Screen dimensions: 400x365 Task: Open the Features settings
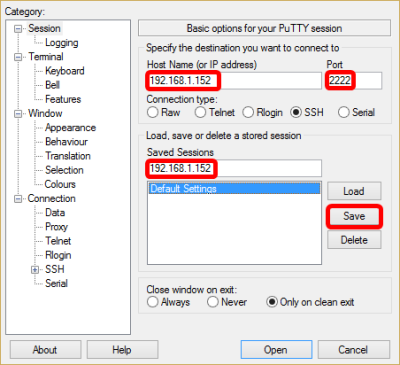point(63,99)
